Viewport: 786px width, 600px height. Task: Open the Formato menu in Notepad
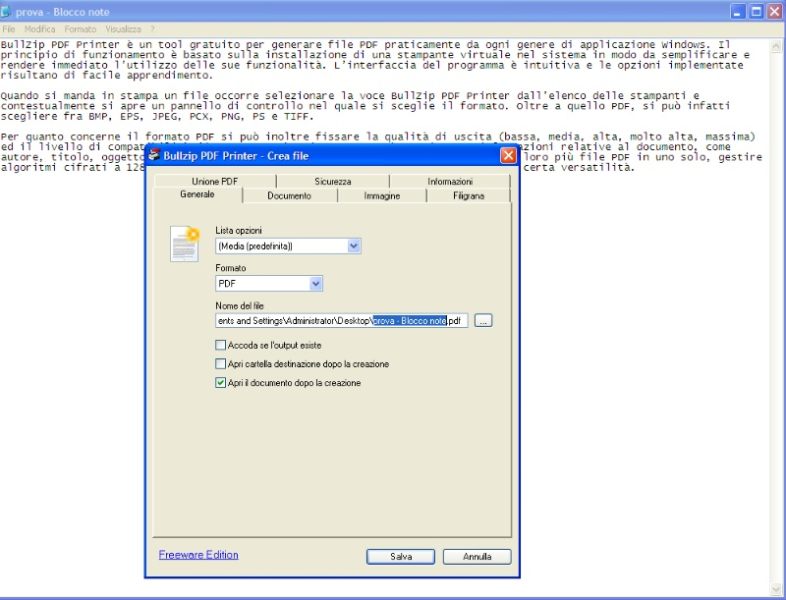click(80, 29)
